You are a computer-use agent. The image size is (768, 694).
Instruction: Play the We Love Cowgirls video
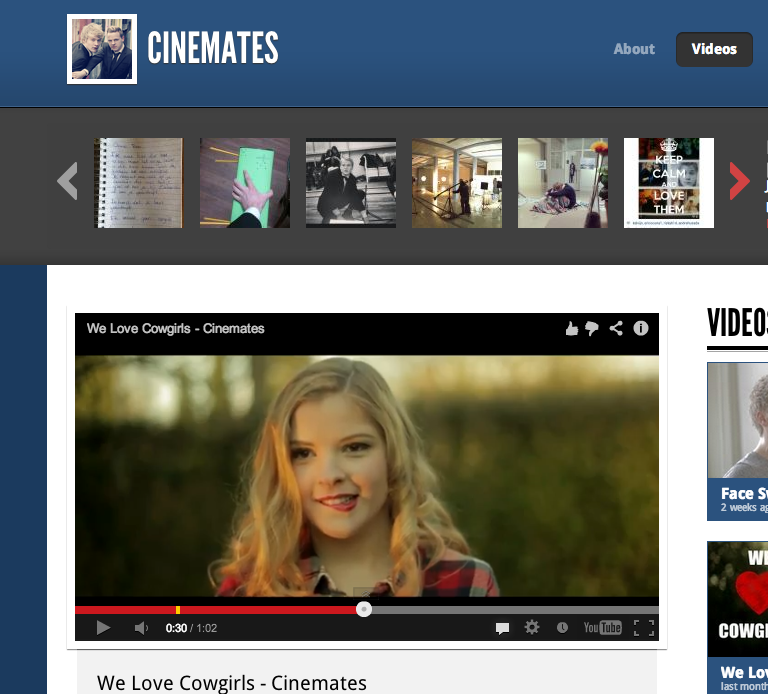[103, 628]
